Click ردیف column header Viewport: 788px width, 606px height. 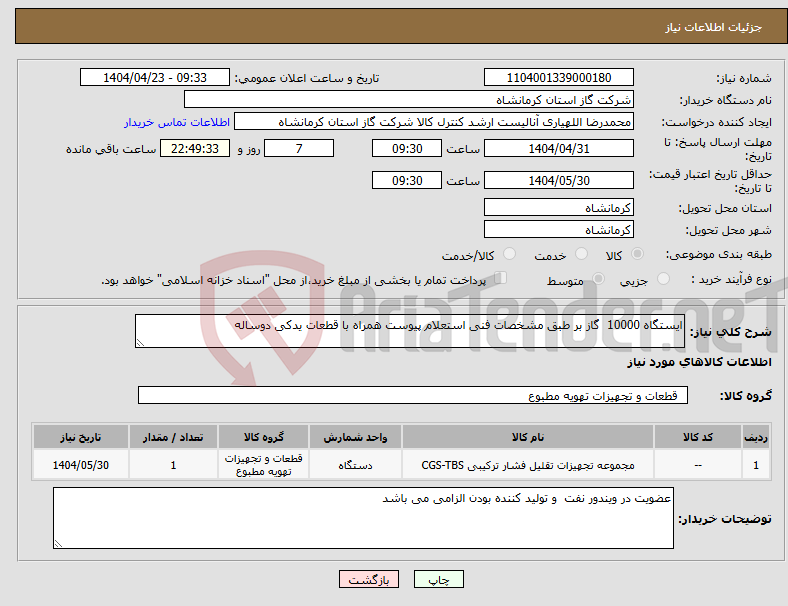pyautogui.click(x=755, y=437)
